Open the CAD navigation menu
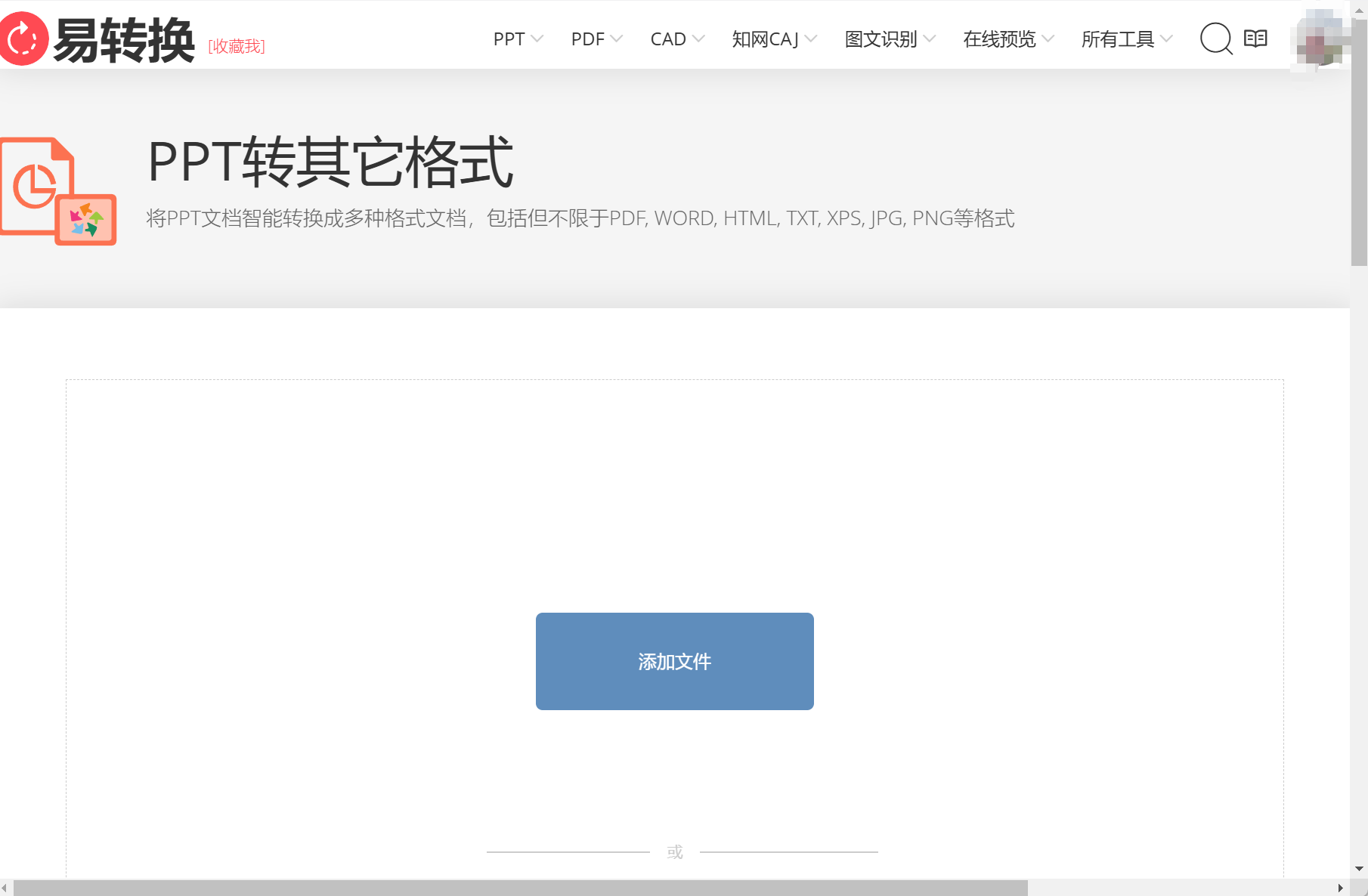Screen dimensions: 1368x896 click(x=668, y=39)
